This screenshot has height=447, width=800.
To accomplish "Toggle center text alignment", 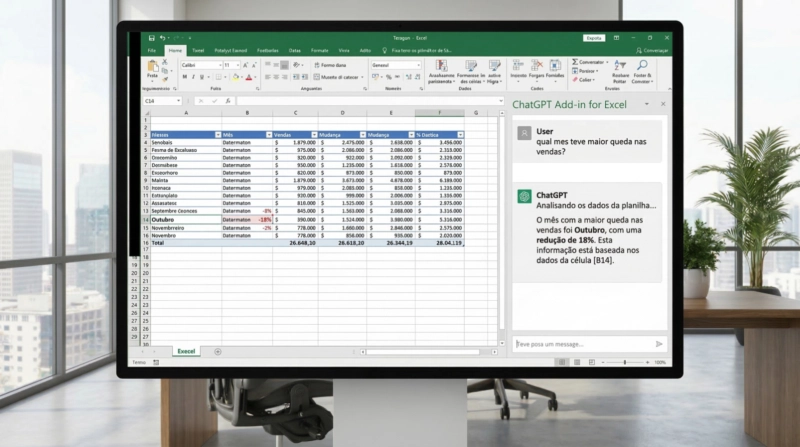I will [276, 77].
